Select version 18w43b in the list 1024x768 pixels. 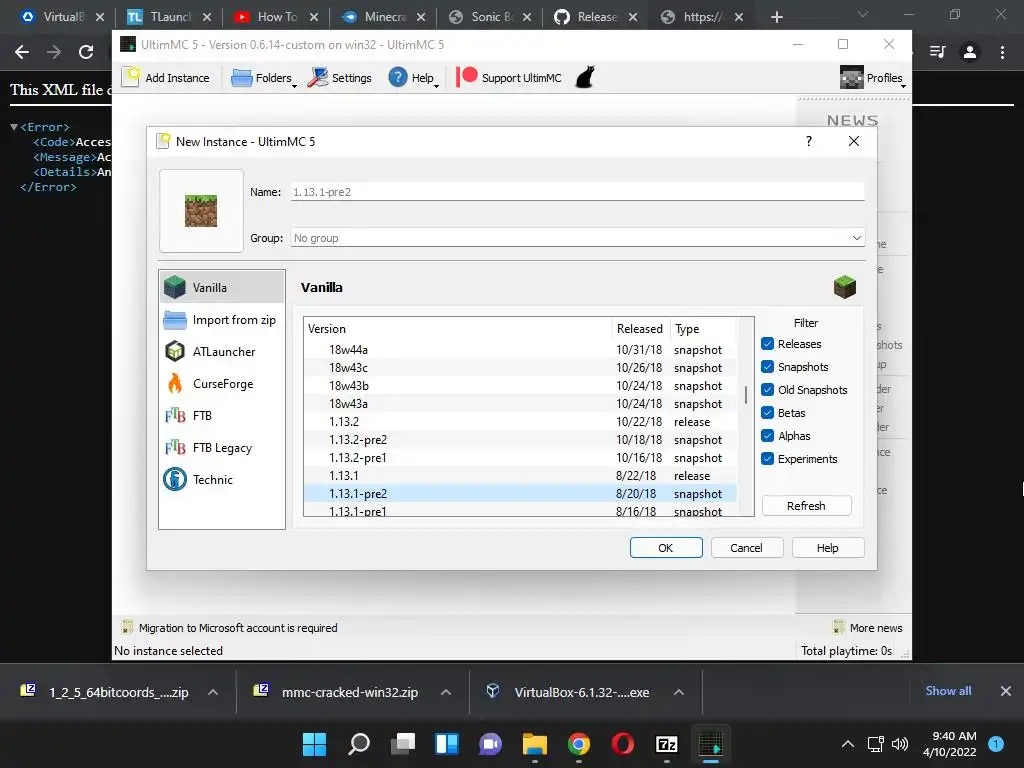520,386
